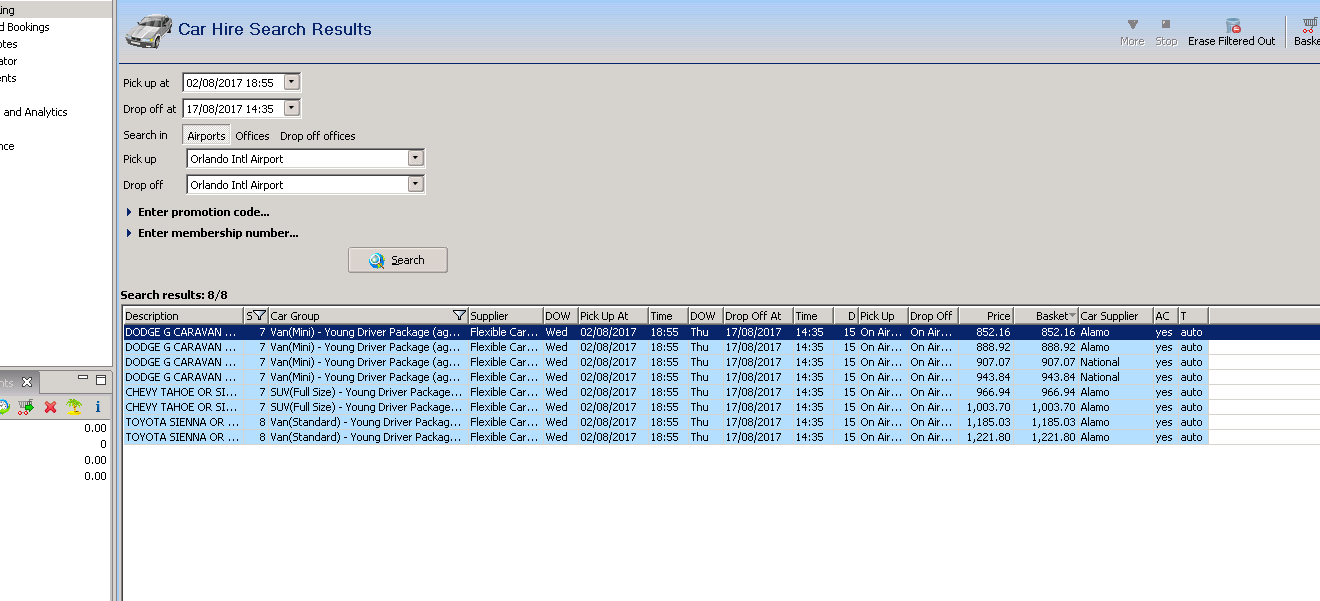Screen dimensions: 1320x601
Task: Maximize the lower-left panel
Action: click(101, 380)
